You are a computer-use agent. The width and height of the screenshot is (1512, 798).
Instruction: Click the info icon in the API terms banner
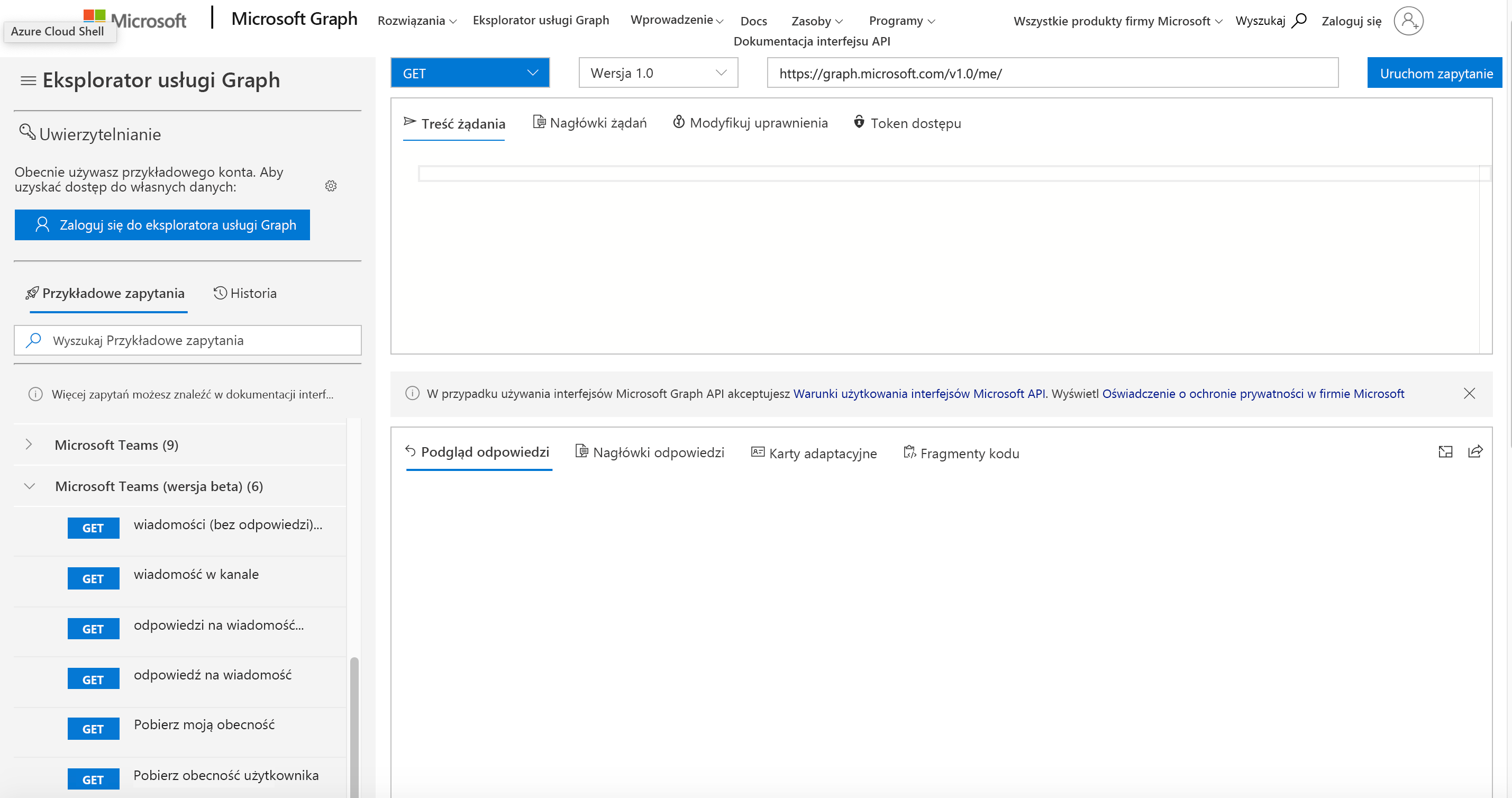(412, 393)
